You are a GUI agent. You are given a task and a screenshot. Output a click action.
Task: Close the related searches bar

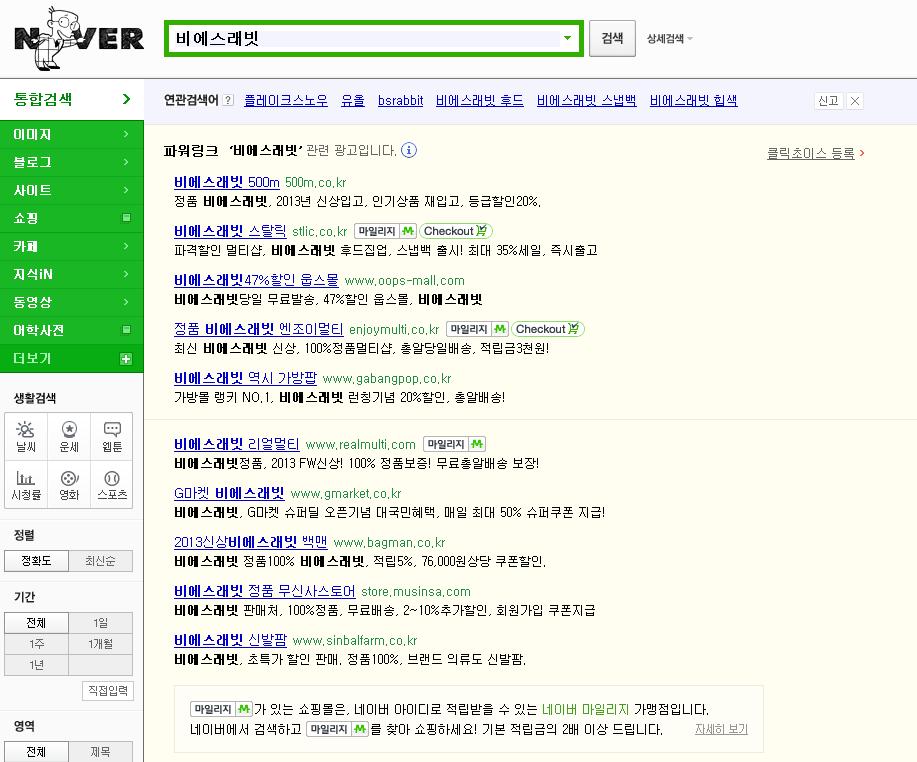coord(854,101)
